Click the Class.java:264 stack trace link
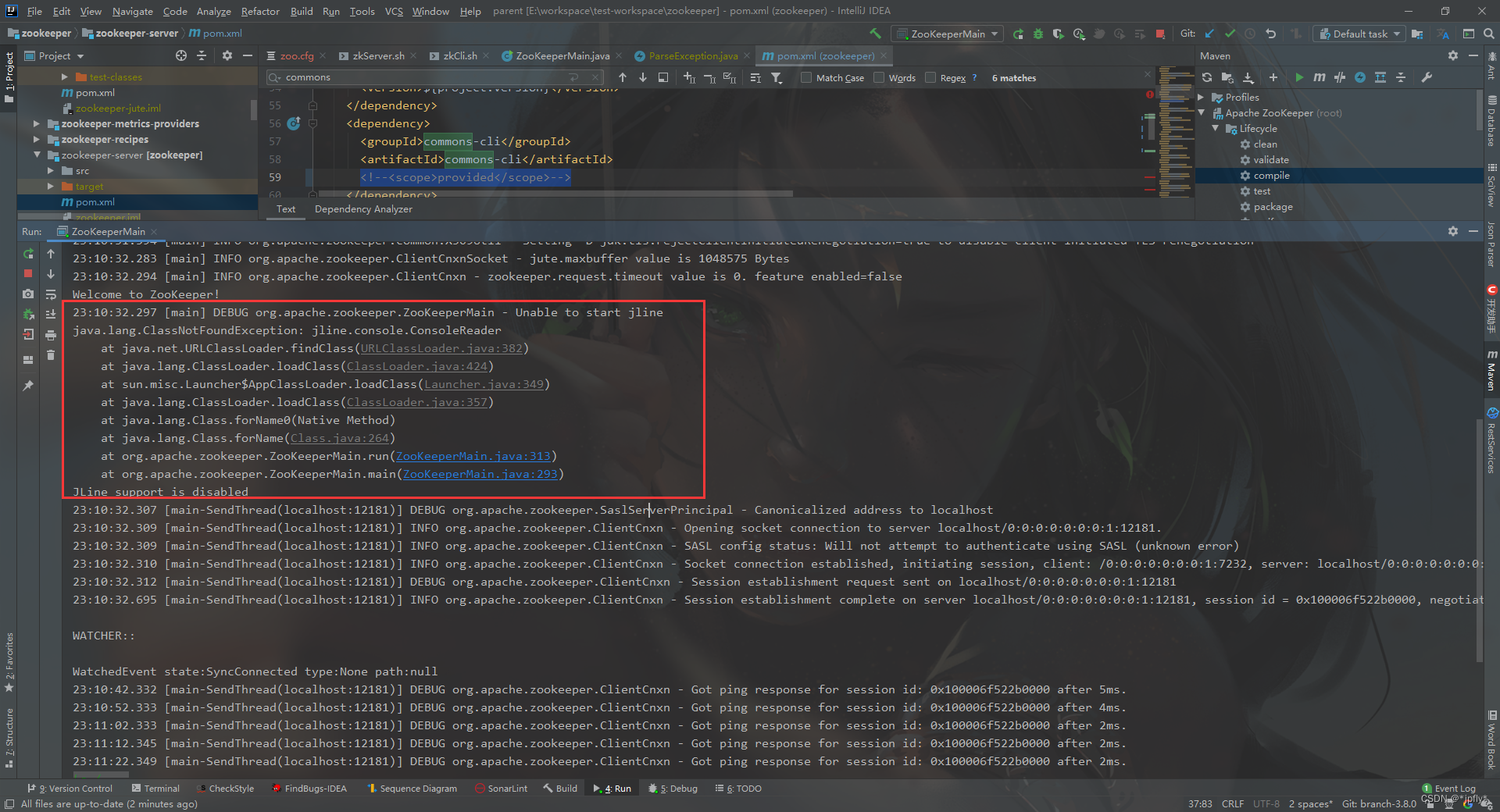This screenshot has height=812, width=1500. pos(340,438)
